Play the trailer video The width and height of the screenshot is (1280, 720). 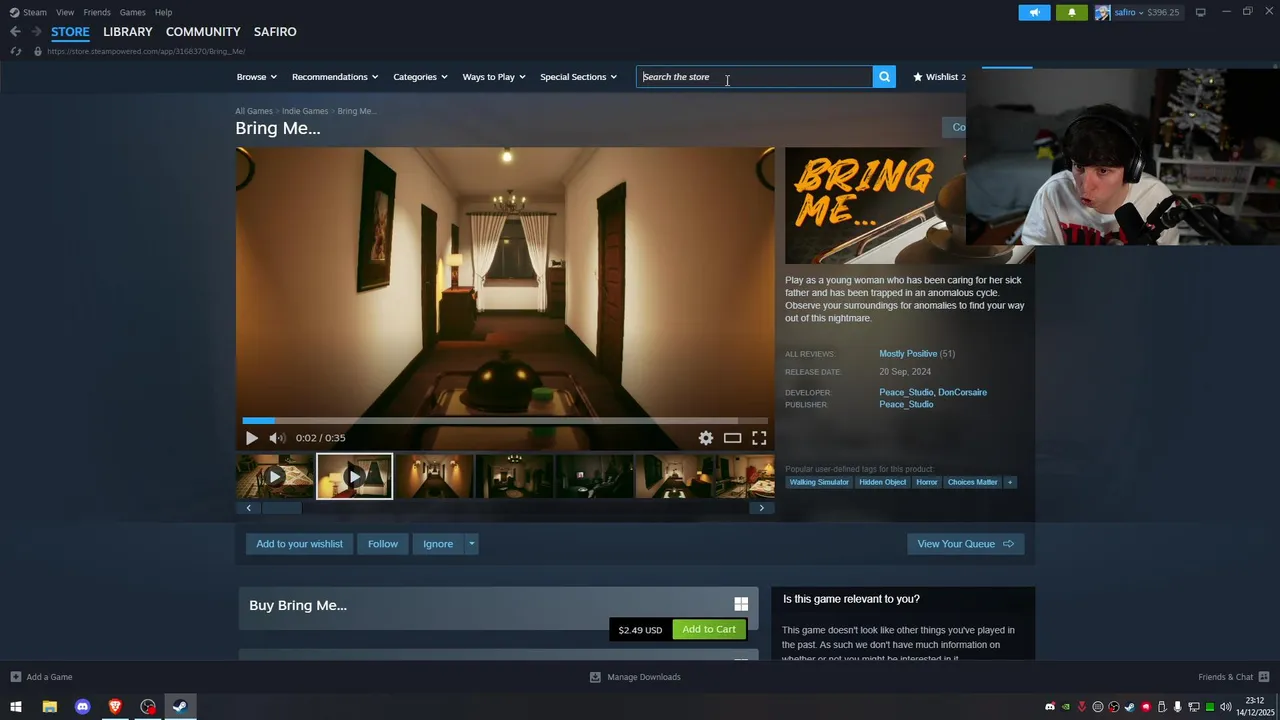click(x=251, y=438)
